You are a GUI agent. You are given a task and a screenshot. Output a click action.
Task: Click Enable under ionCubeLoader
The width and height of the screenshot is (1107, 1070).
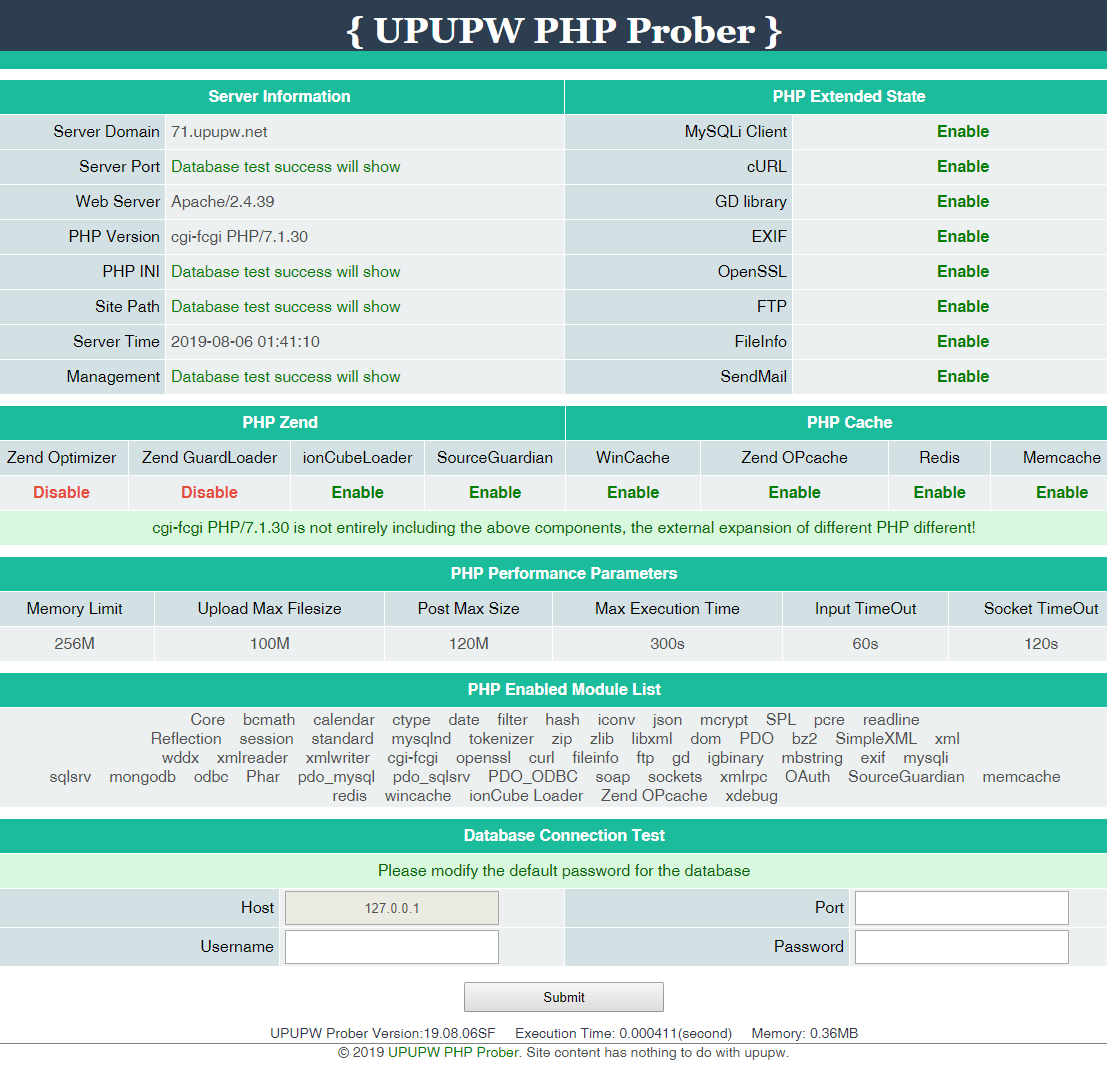tap(357, 493)
